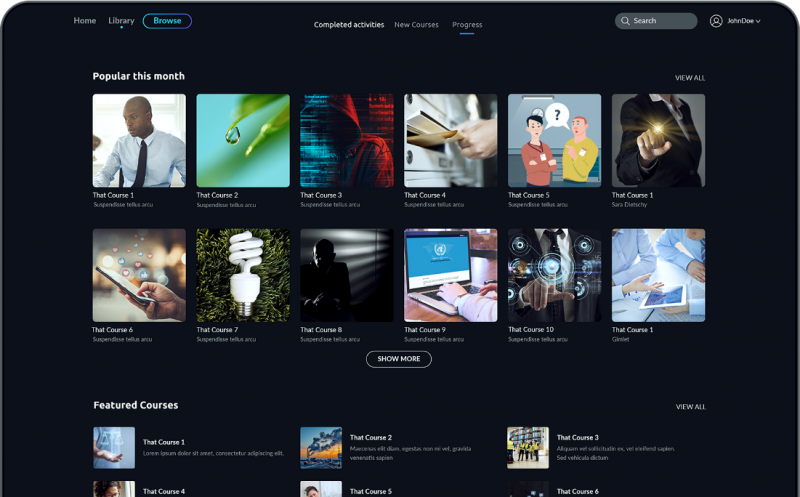800x497 pixels.
Task: Click the Sara Dietschy author text
Action: click(x=629, y=205)
